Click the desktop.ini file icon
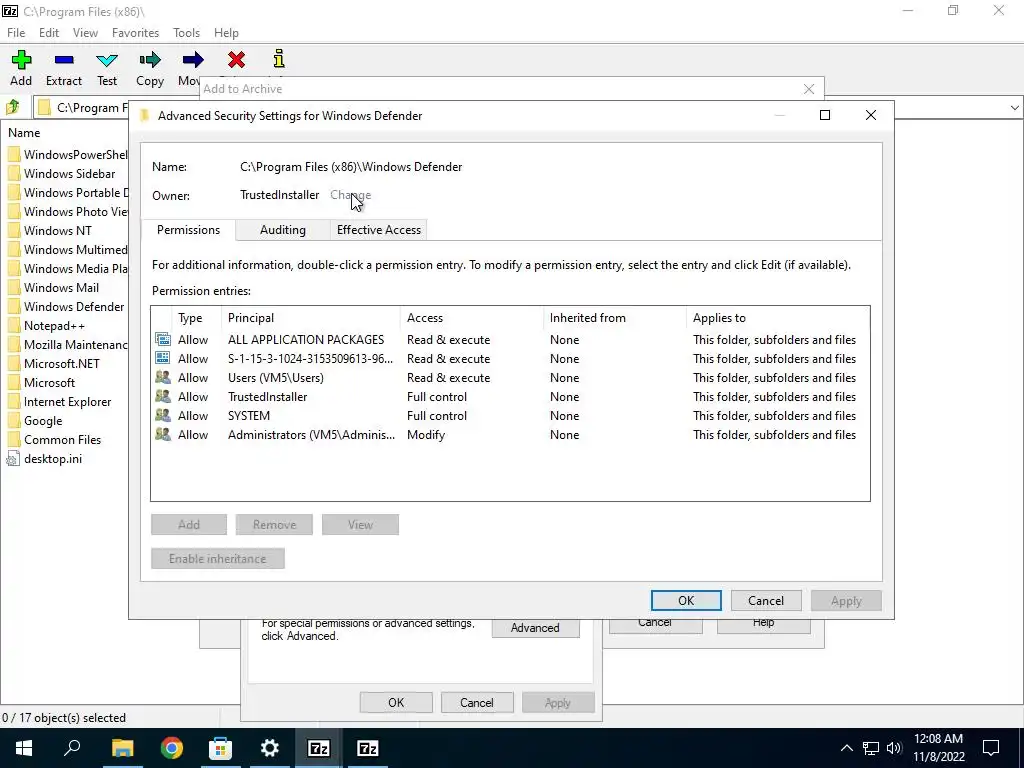Screen dimensions: 1024x768 [x=12, y=458]
